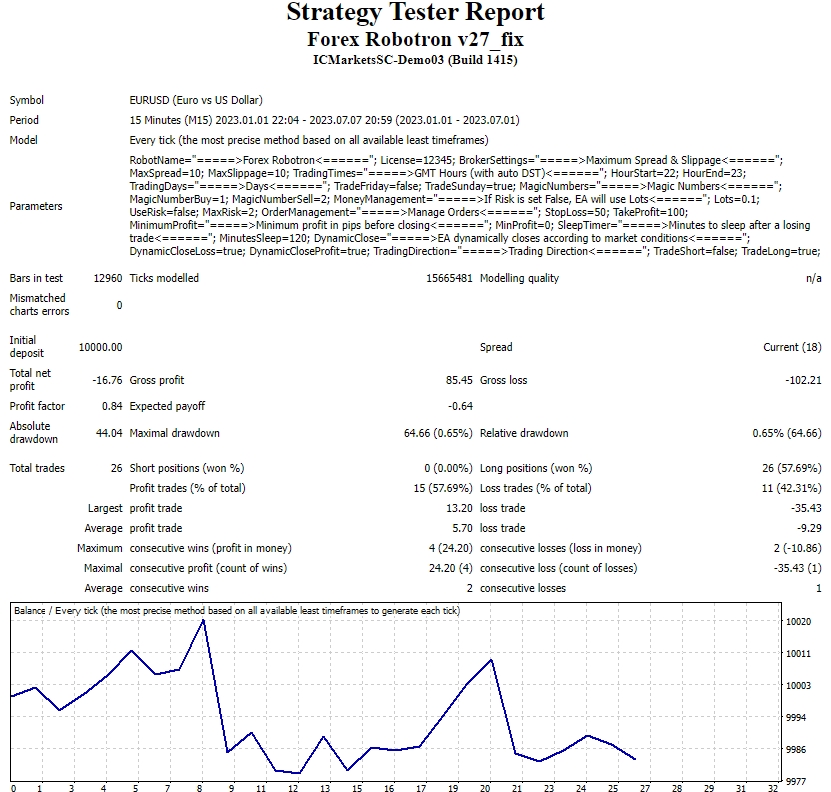Image resolution: width=831 pixels, height=792 pixels.
Task: Click the Profit factor value 0.84
Action: click(112, 406)
